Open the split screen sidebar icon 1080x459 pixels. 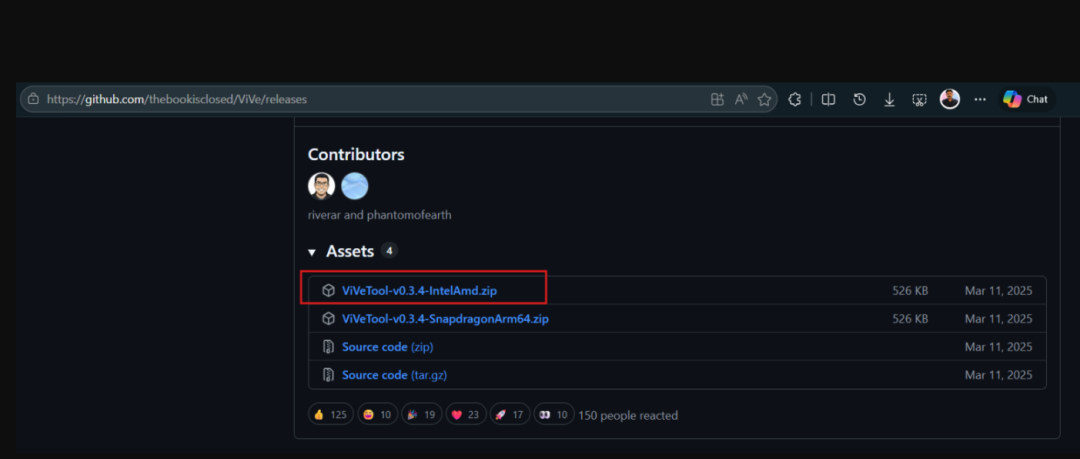[829, 99]
